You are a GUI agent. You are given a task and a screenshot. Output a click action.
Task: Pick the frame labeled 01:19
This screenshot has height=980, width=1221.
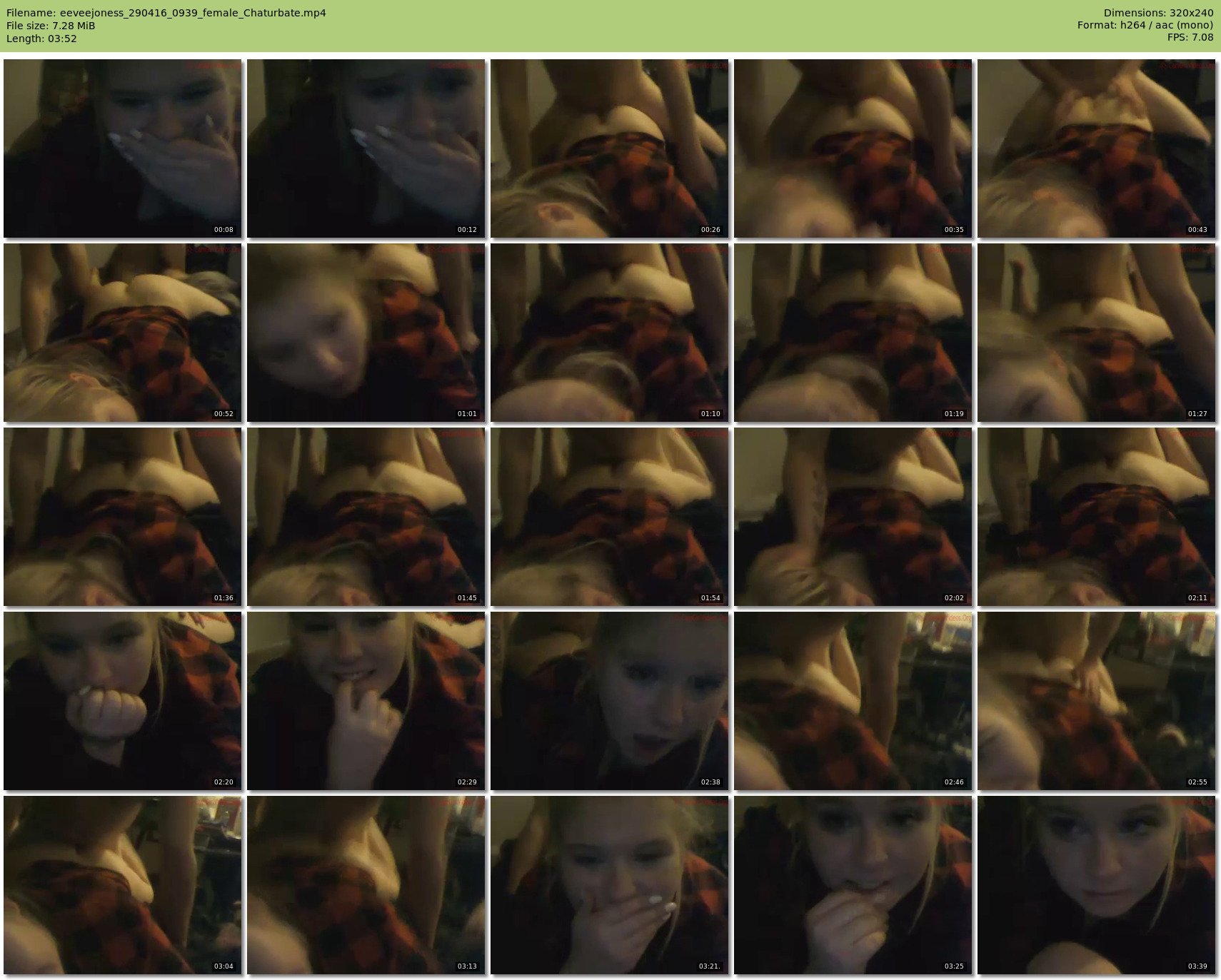click(853, 333)
